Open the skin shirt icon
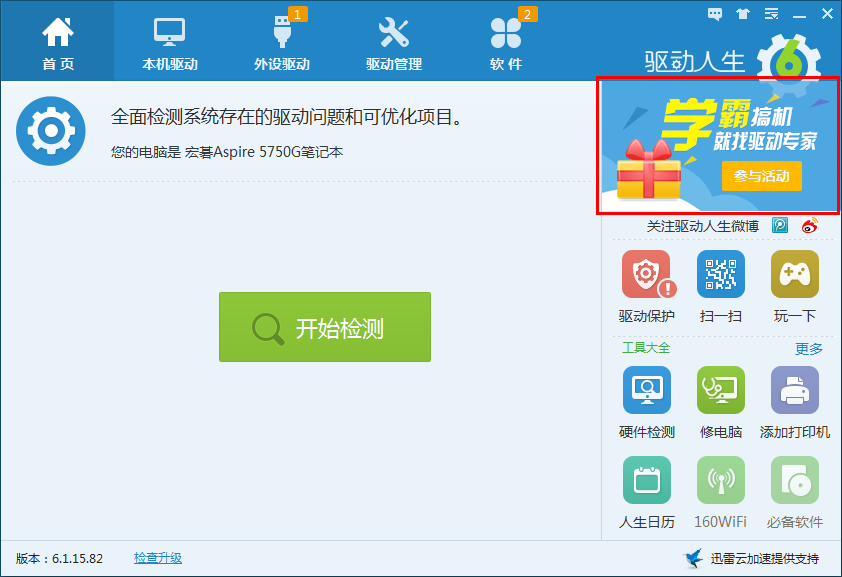The image size is (842, 577). click(743, 14)
